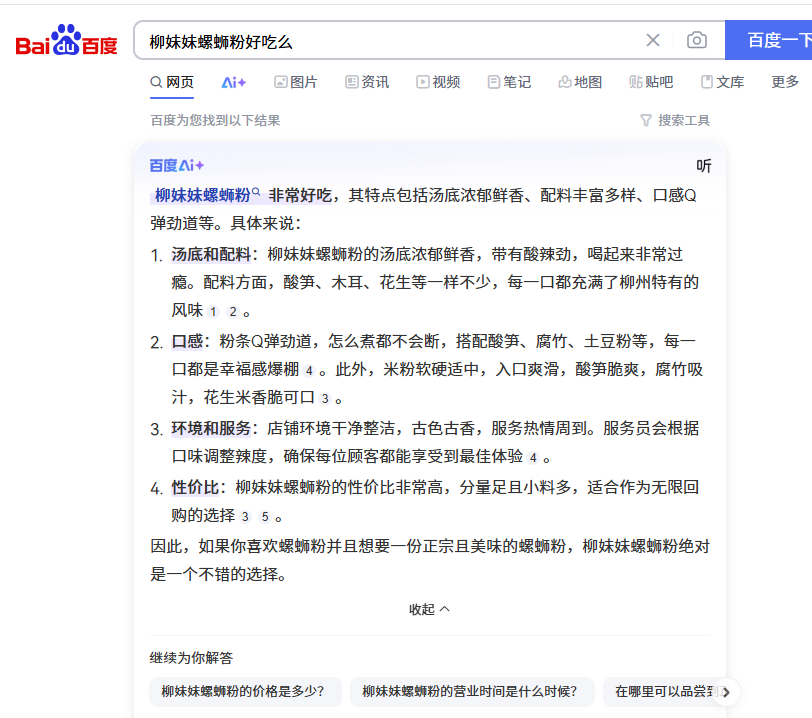Open the 文库 tab

click(x=722, y=82)
